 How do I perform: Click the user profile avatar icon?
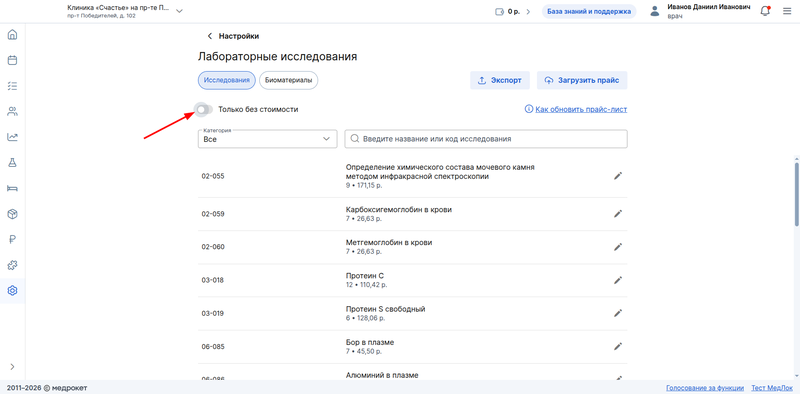point(655,11)
